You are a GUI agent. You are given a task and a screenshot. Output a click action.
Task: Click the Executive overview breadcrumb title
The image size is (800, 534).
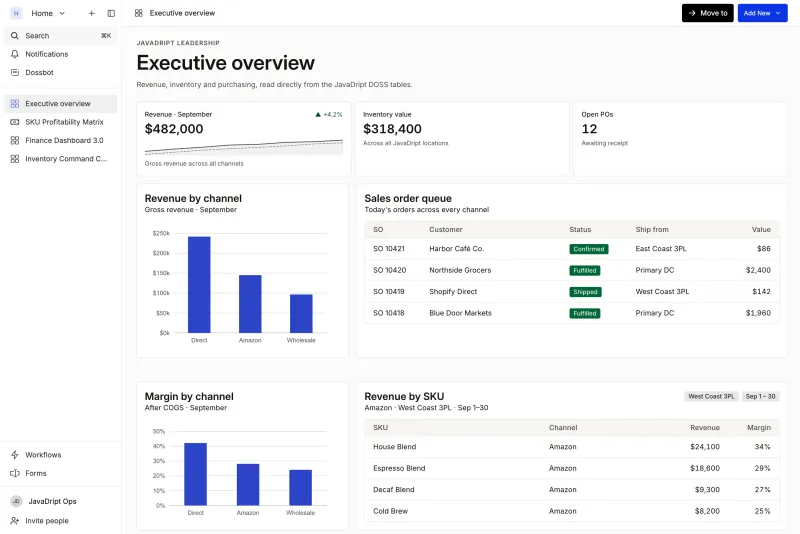click(182, 13)
